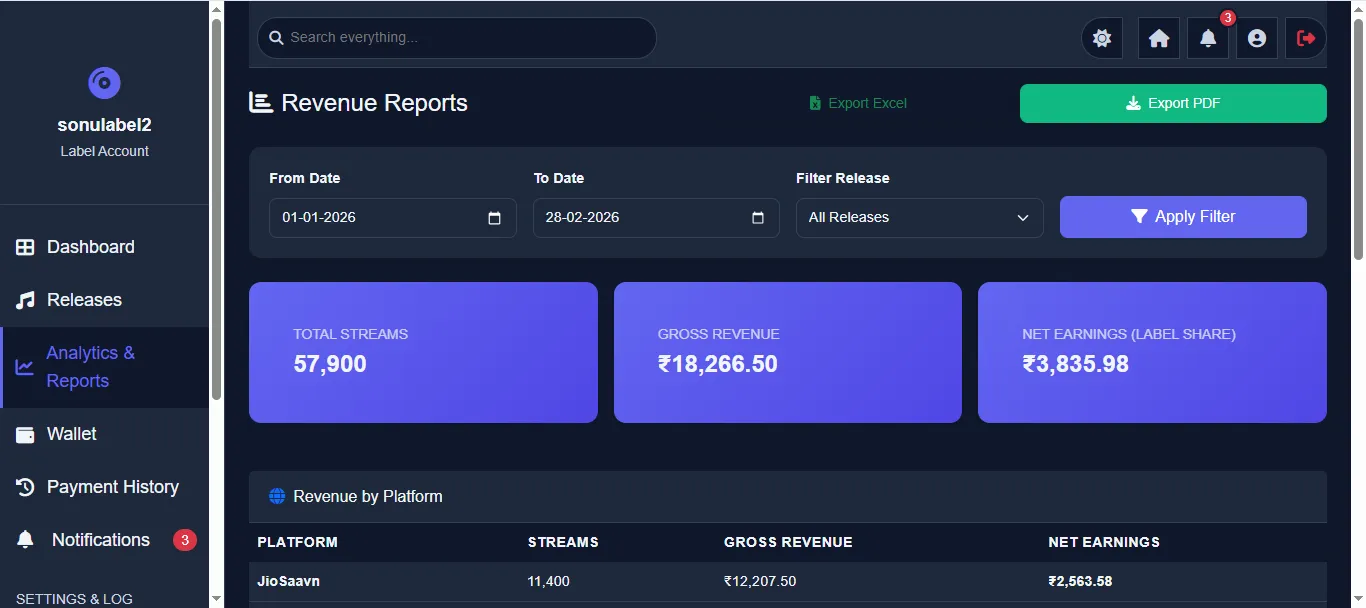Click the sonulabel2 disc logo
This screenshot has width=1366, height=608.
(104, 83)
